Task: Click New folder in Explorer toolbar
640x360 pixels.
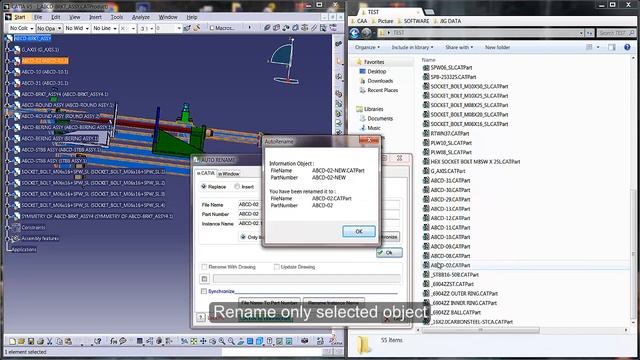Action: click(497, 47)
